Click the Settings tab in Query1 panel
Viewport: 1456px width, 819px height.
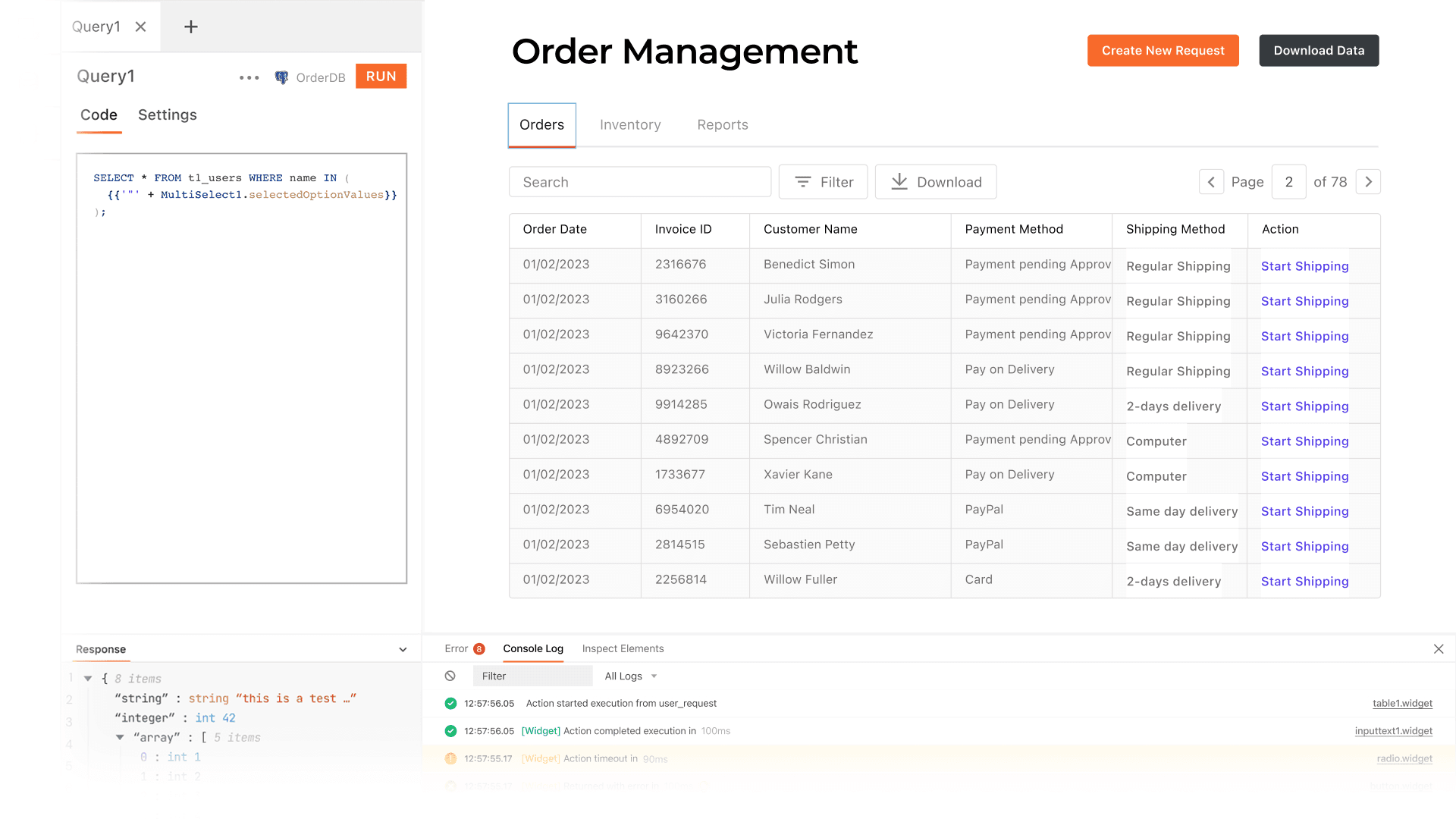point(167,114)
